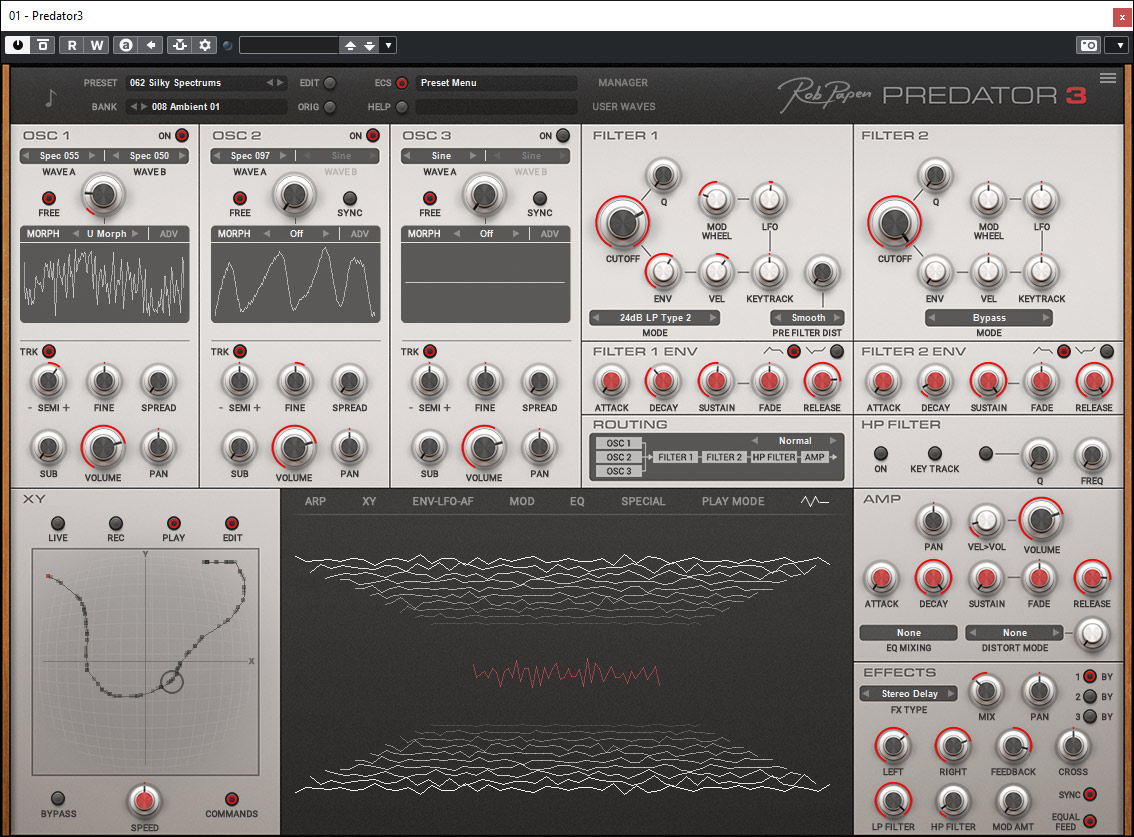Open the ENV-LFO-AF tab
This screenshot has width=1134, height=837.
pos(443,501)
